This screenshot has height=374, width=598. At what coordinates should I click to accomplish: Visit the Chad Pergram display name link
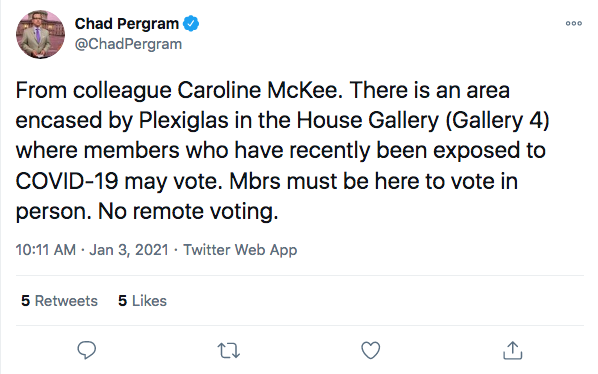pos(127,24)
